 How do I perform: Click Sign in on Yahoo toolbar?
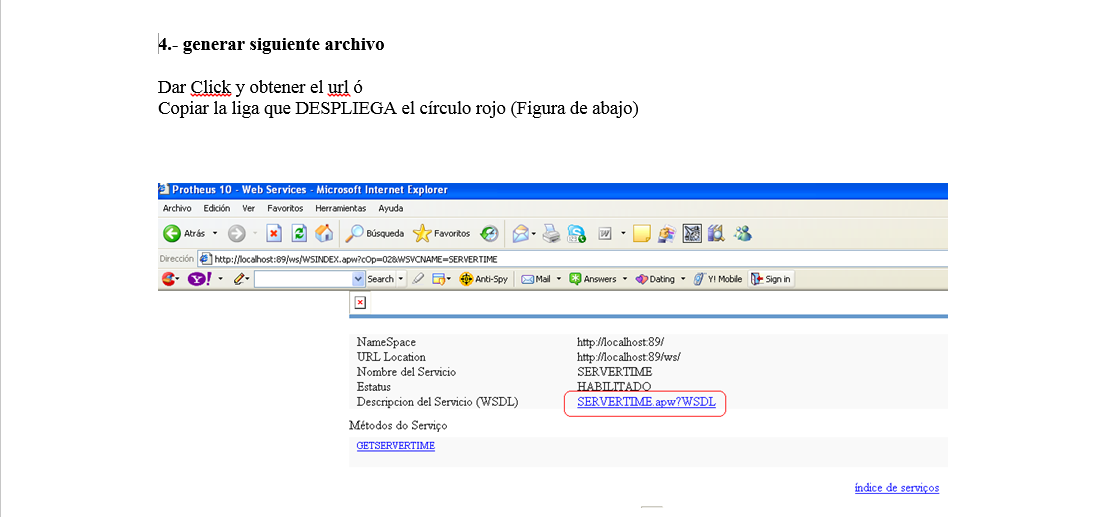click(x=771, y=279)
